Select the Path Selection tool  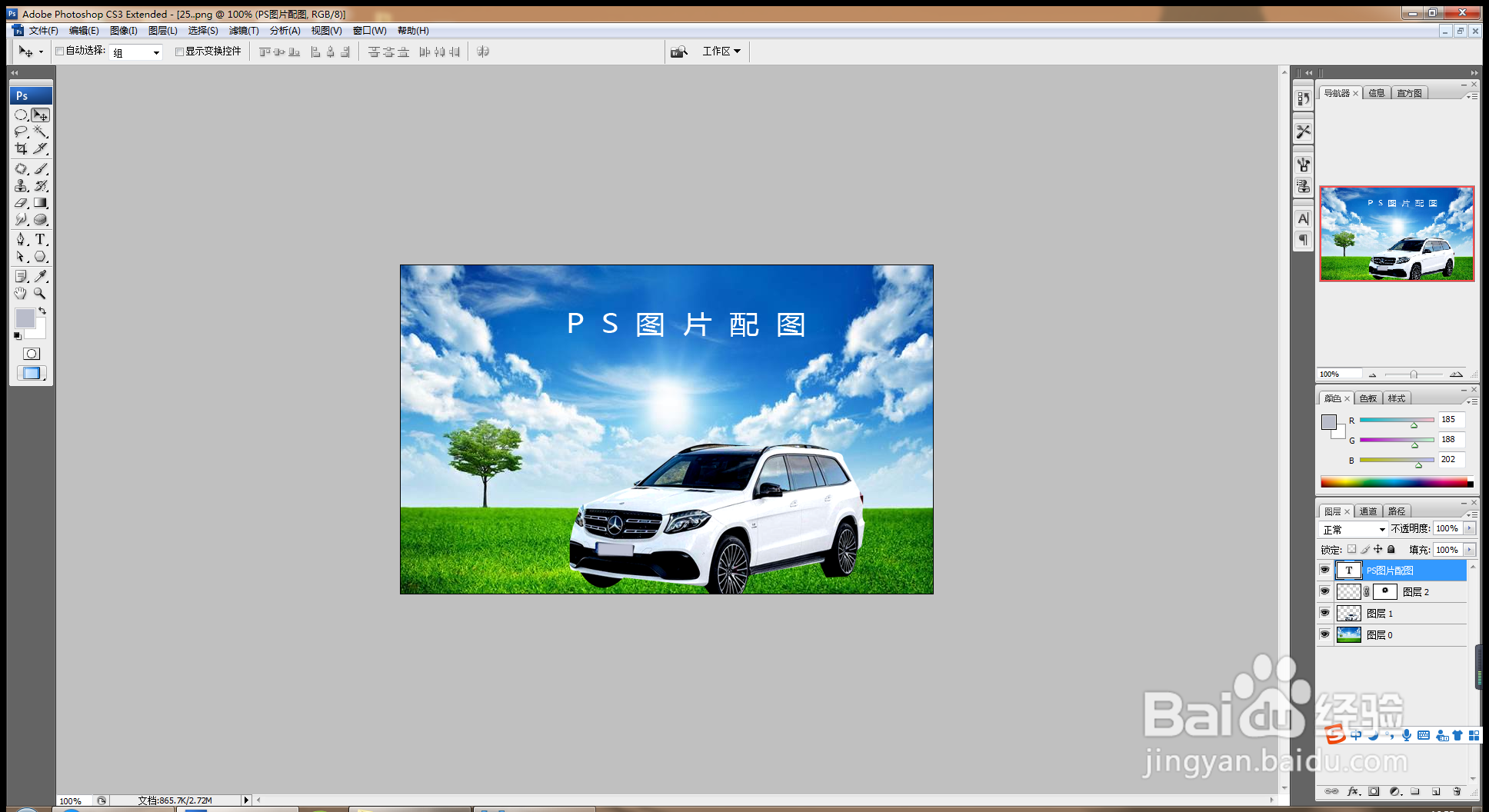[x=21, y=257]
